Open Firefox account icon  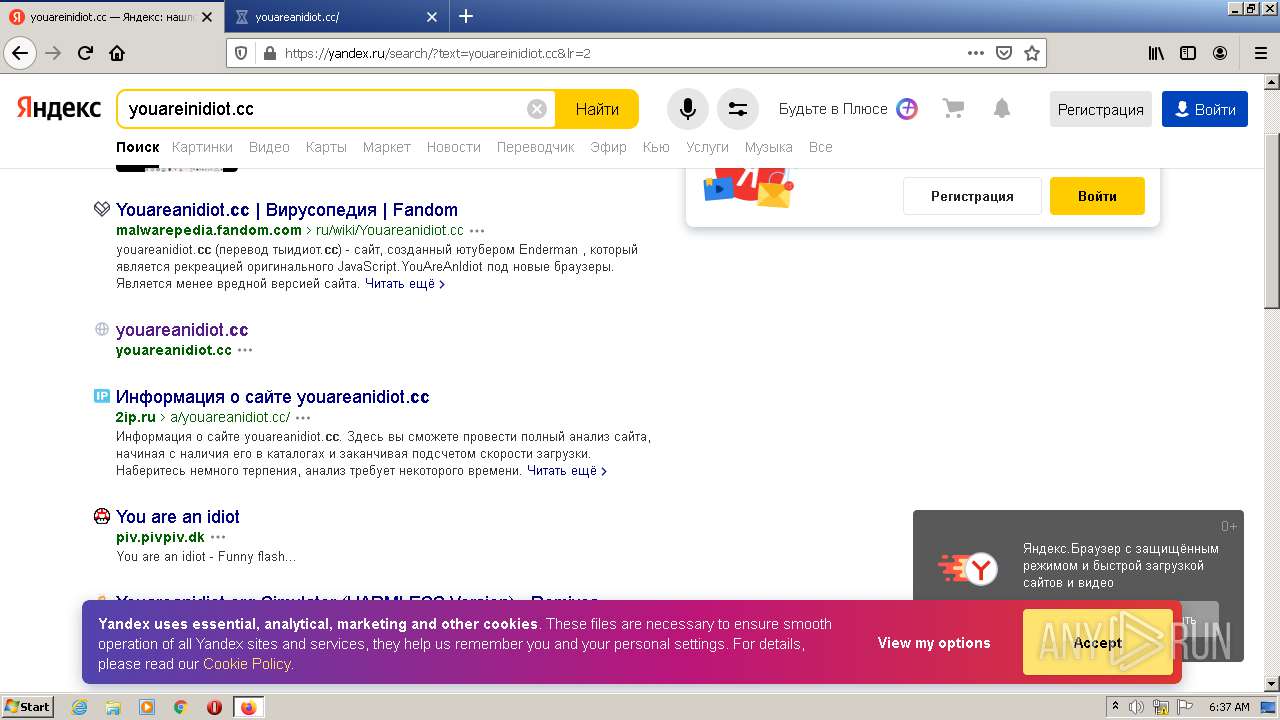pos(1220,53)
